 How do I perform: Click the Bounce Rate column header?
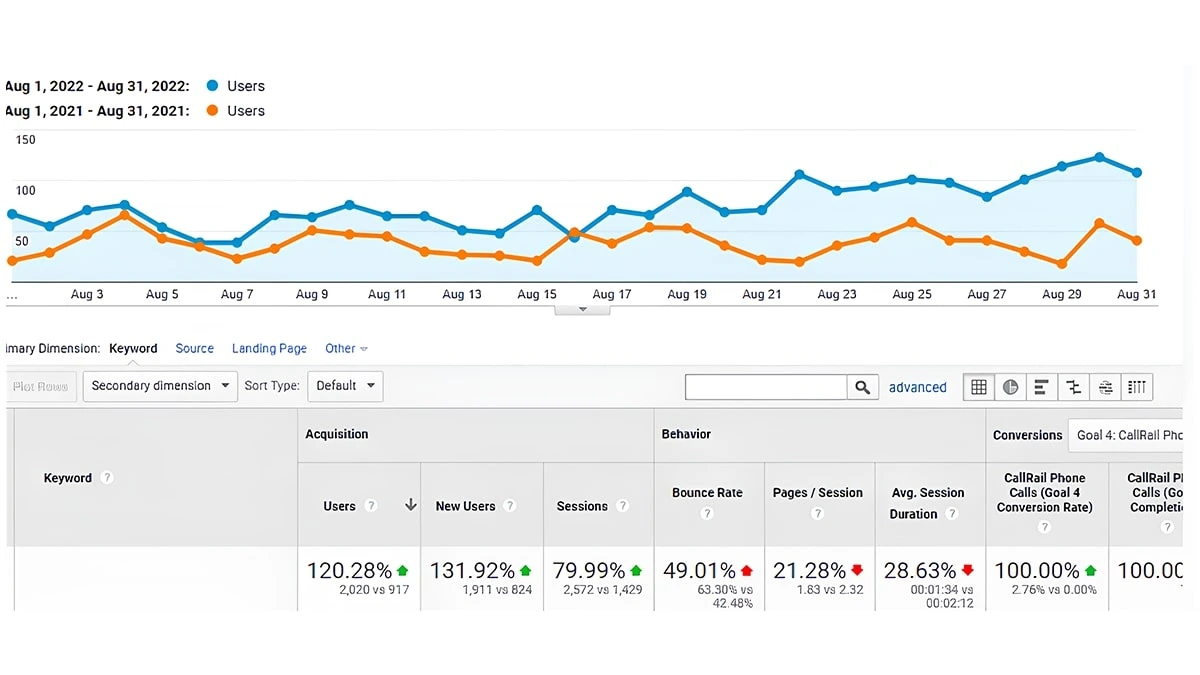[x=707, y=492]
